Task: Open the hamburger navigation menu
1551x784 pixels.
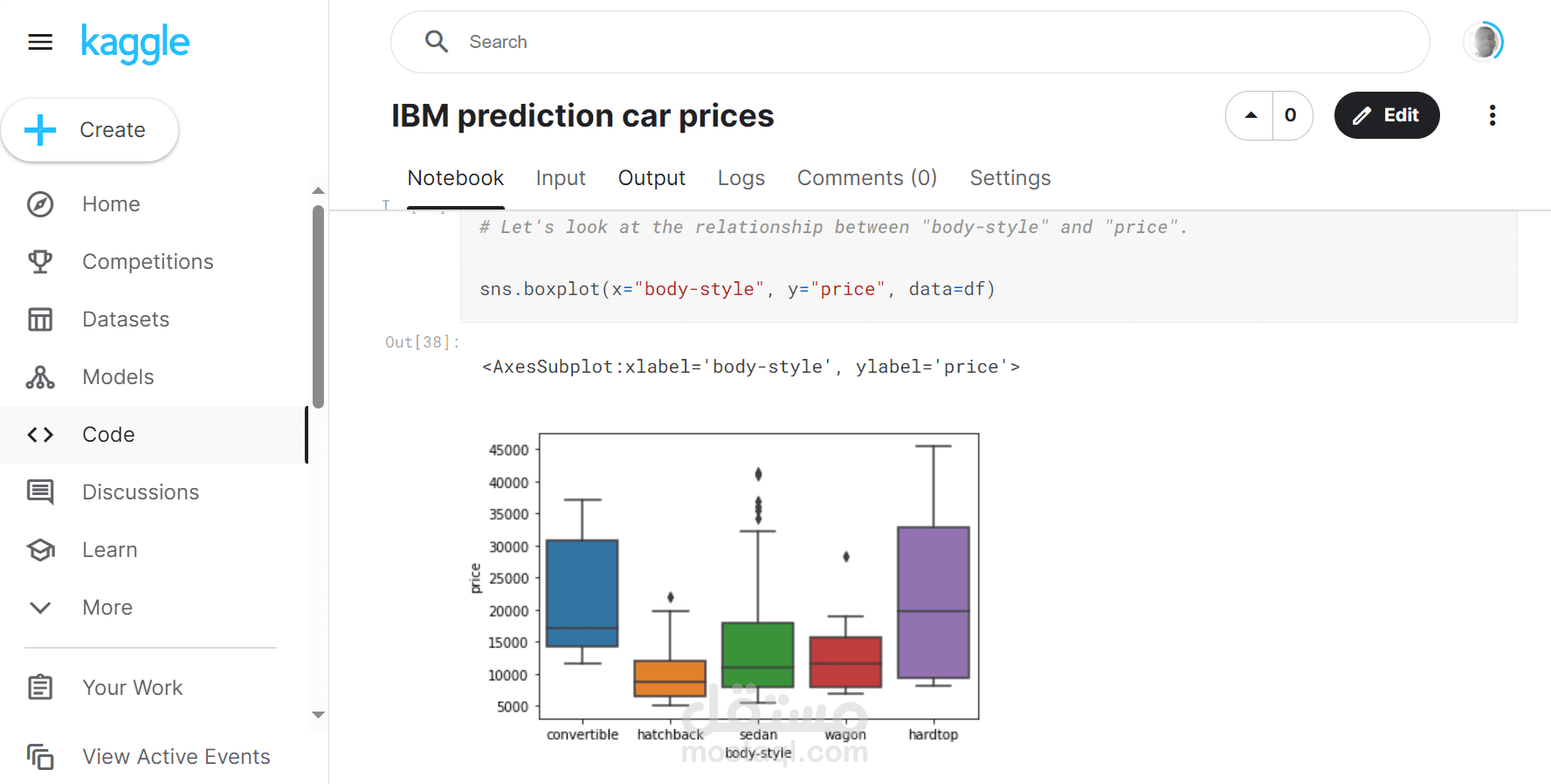Action: (x=40, y=42)
